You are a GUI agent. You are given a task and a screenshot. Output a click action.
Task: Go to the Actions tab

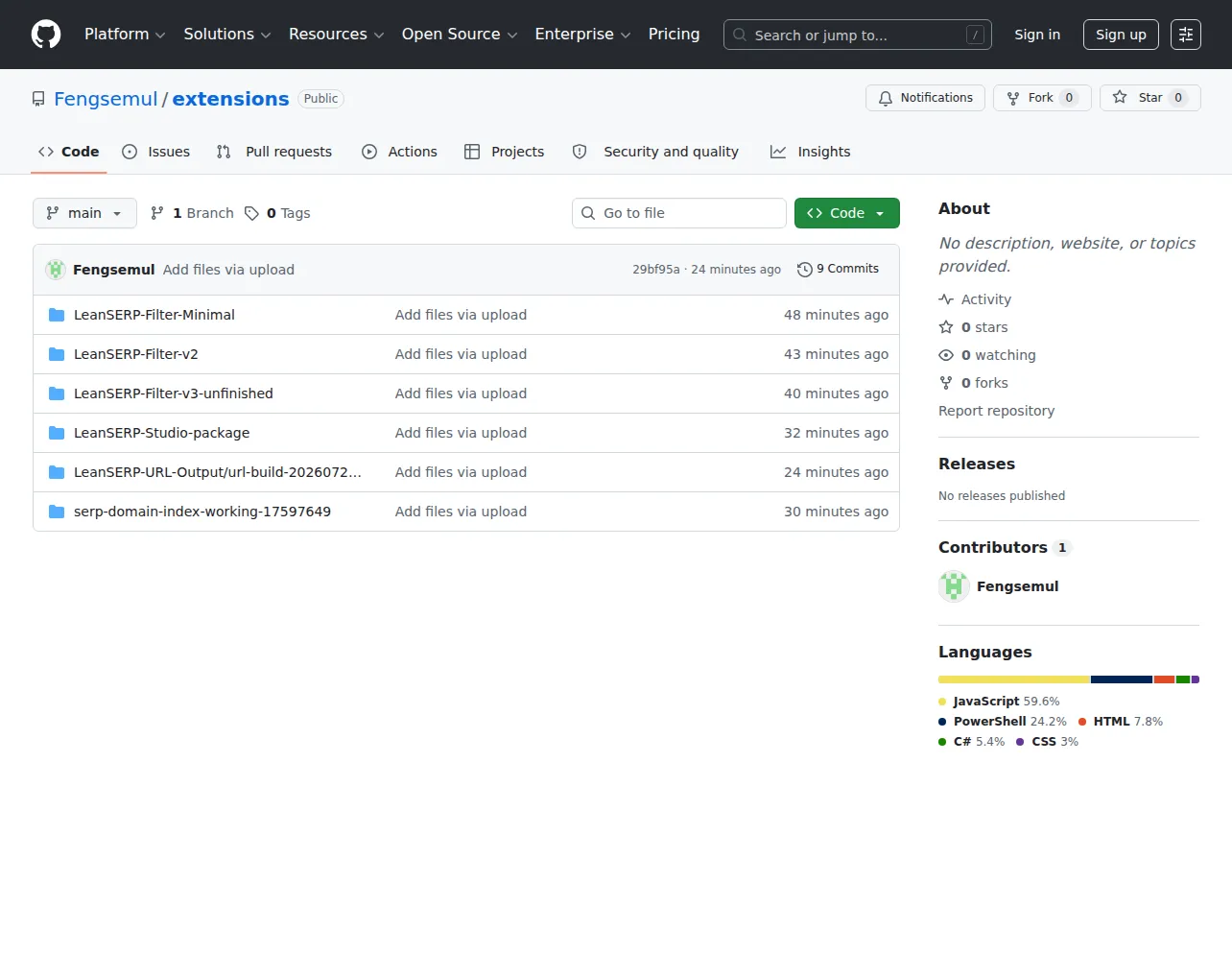(399, 152)
